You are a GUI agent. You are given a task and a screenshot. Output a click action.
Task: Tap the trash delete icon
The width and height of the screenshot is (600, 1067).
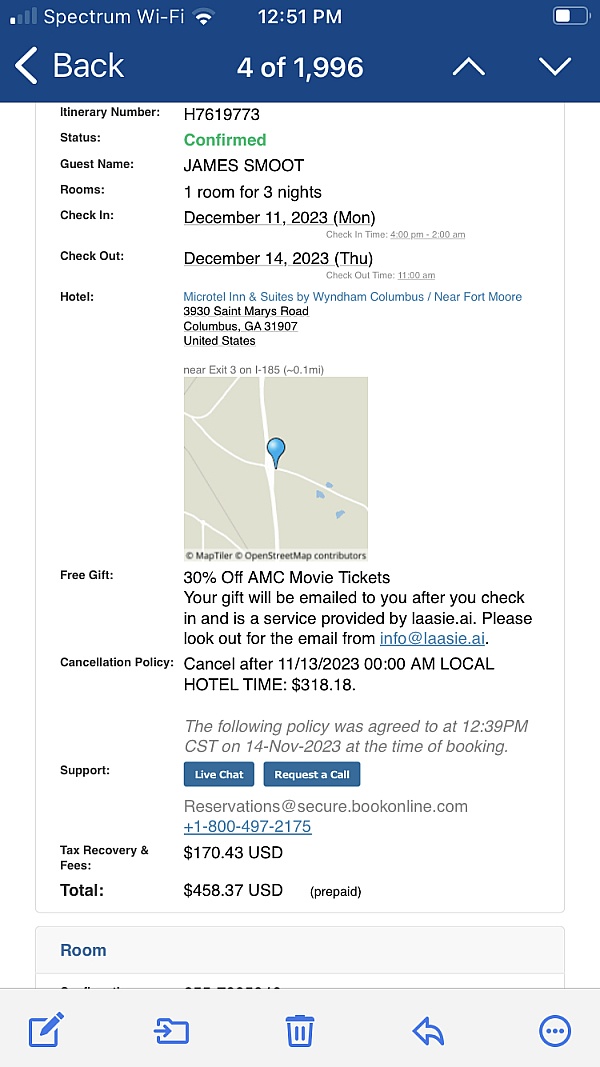coord(300,1030)
